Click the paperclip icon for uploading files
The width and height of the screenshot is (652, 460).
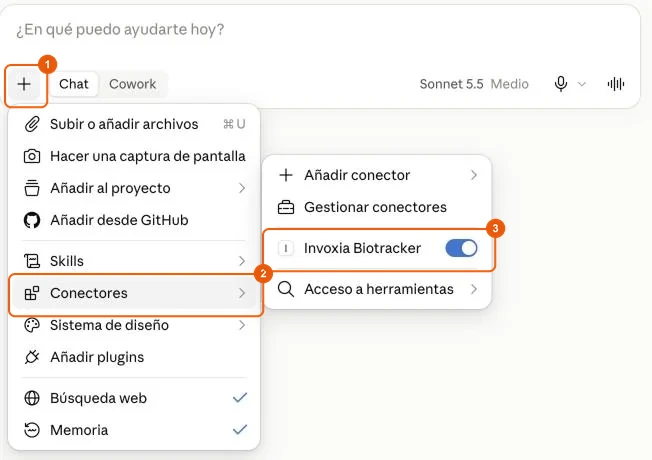[32, 124]
